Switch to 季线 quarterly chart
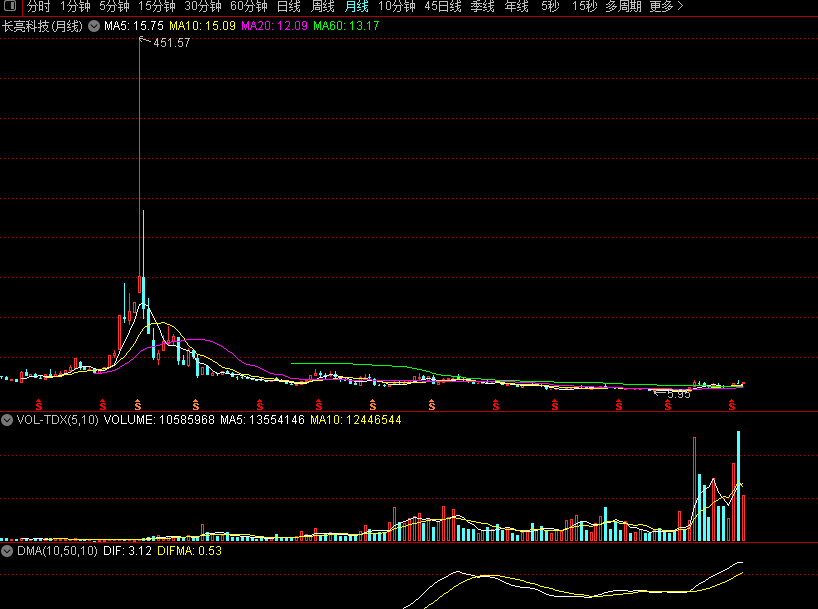This screenshot has height=609, width=818. click(x=483, y=7)
